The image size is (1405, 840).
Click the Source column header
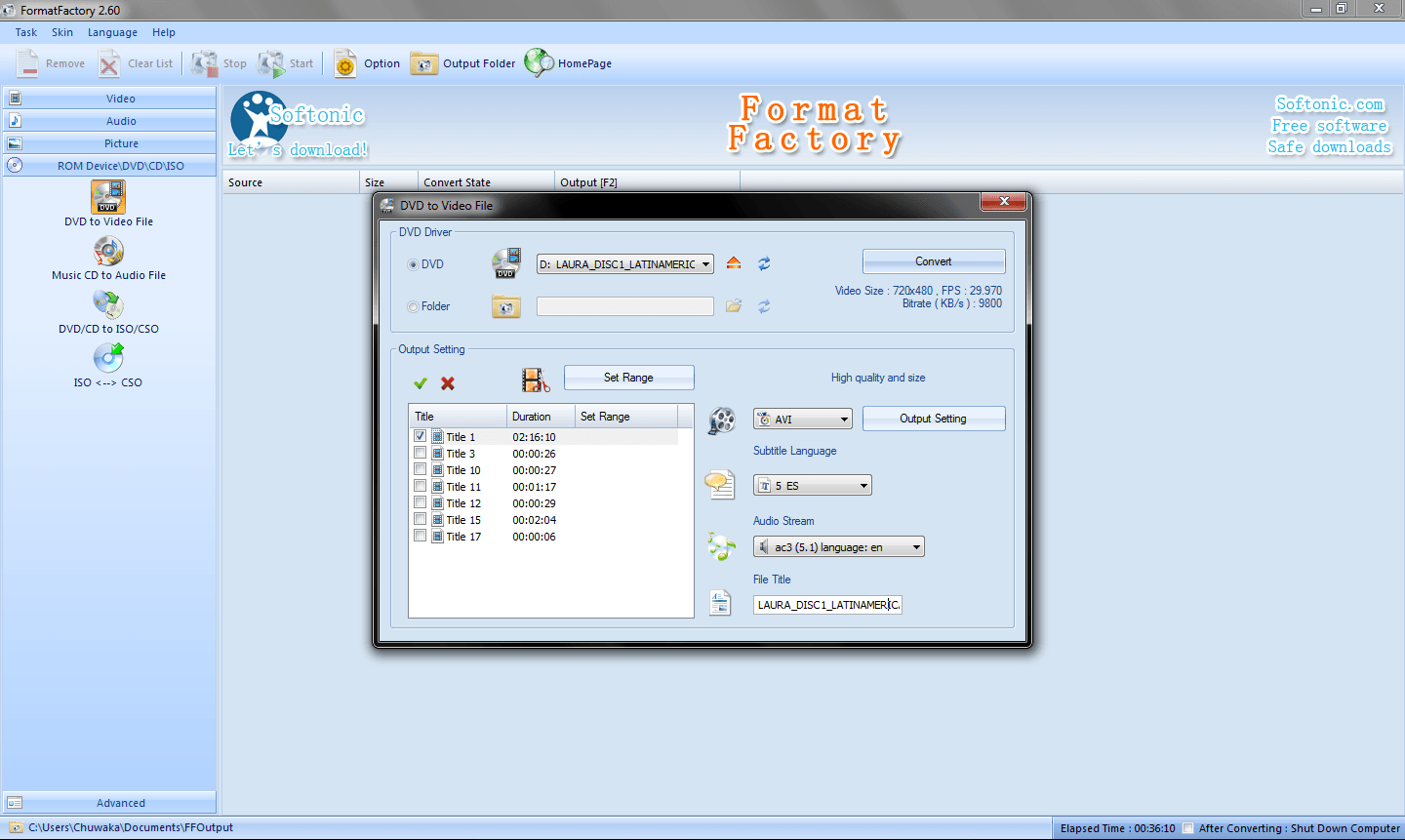point(291,182)
